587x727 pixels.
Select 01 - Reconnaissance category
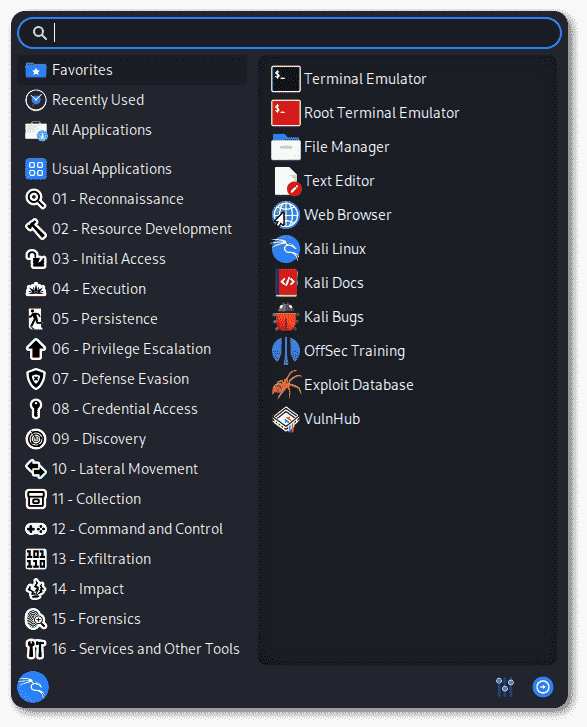(118, 199)
